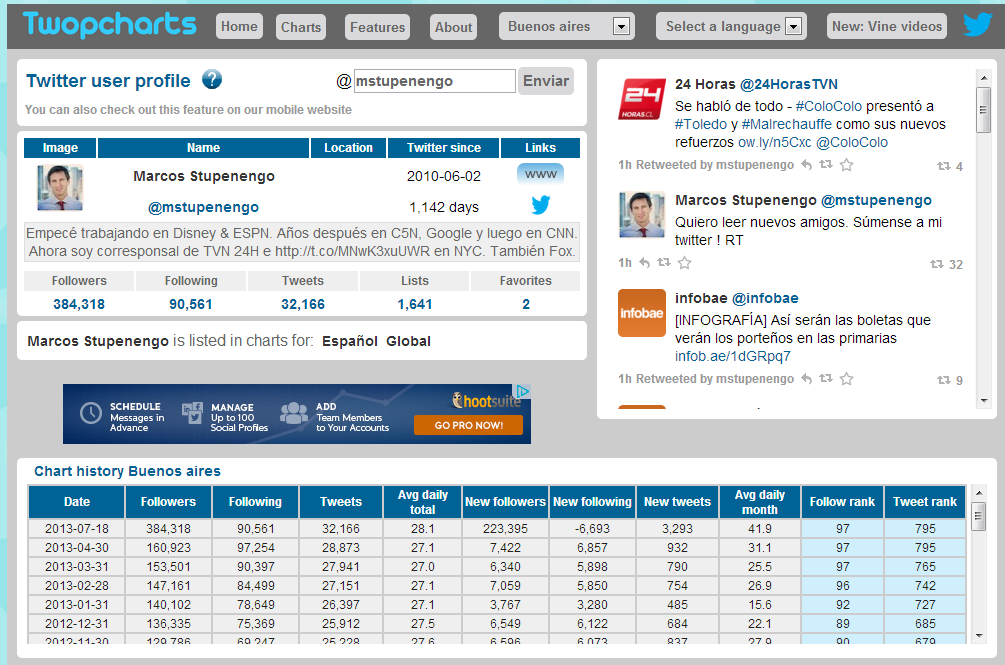Click the AdChoices icon on Hootsuite ad
Image resolution: width=1005 pixels, height=665 pixels.
coord(523,391)
